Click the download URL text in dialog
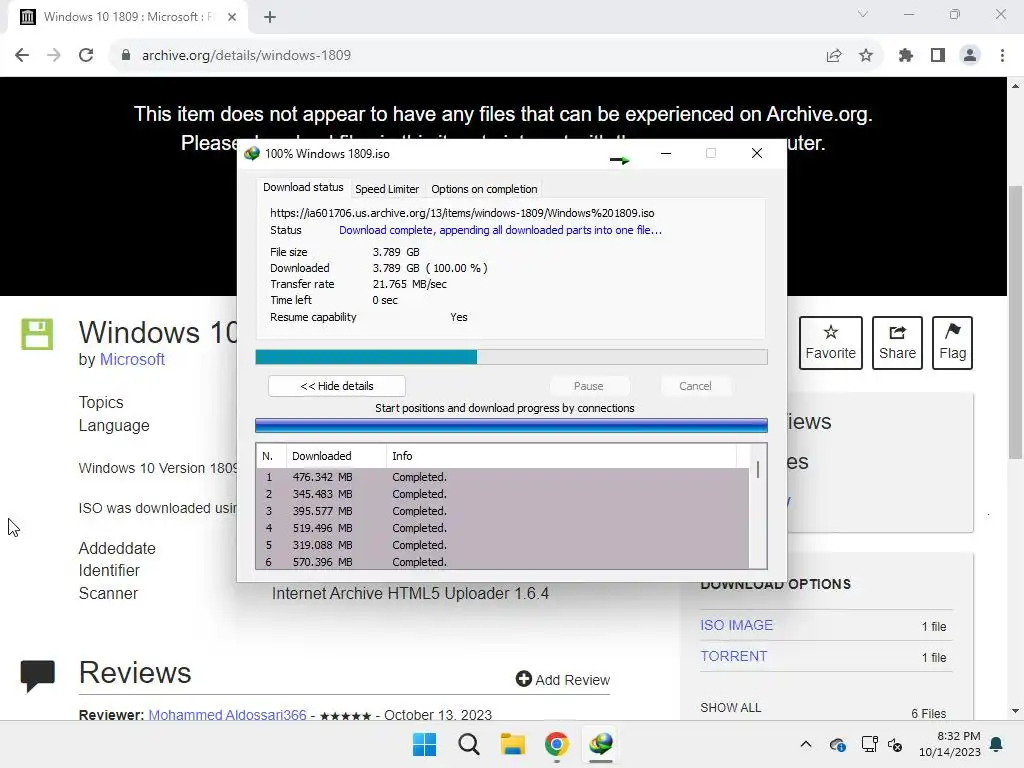The image size is (1024, 768). click(462, 213)
